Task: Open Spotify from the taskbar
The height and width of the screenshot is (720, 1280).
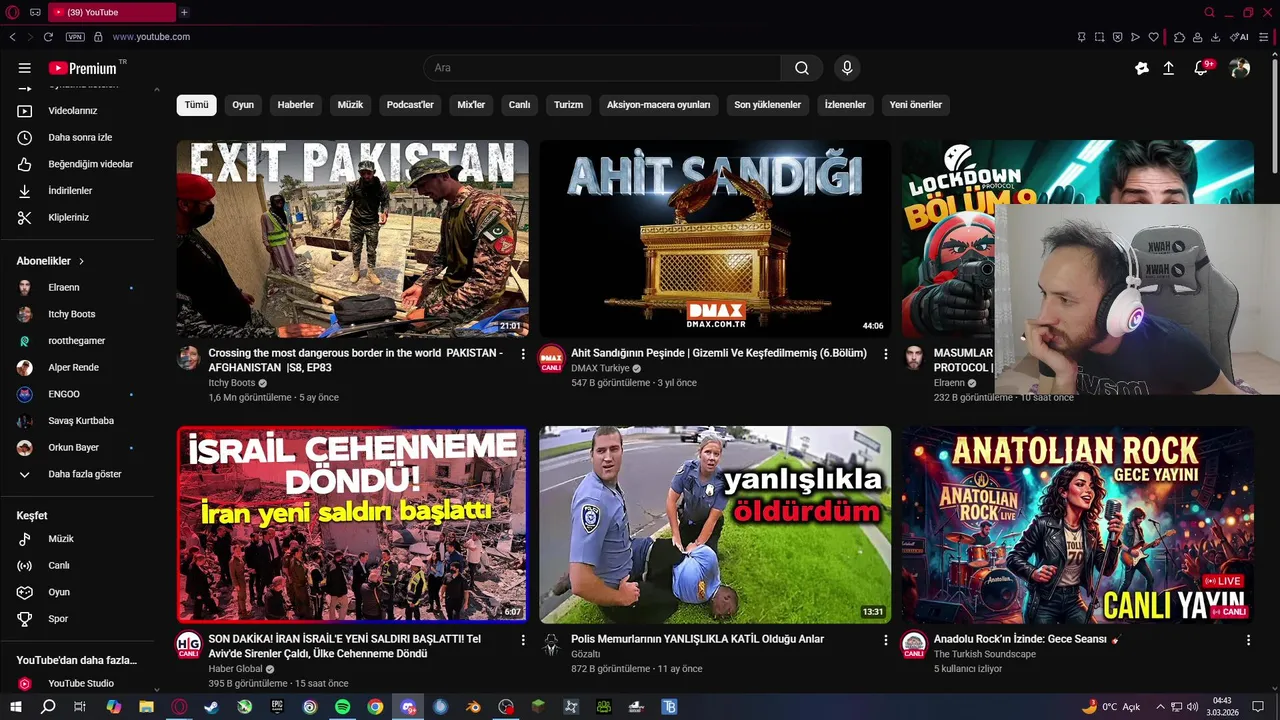Action: click(x=342, y=707)
